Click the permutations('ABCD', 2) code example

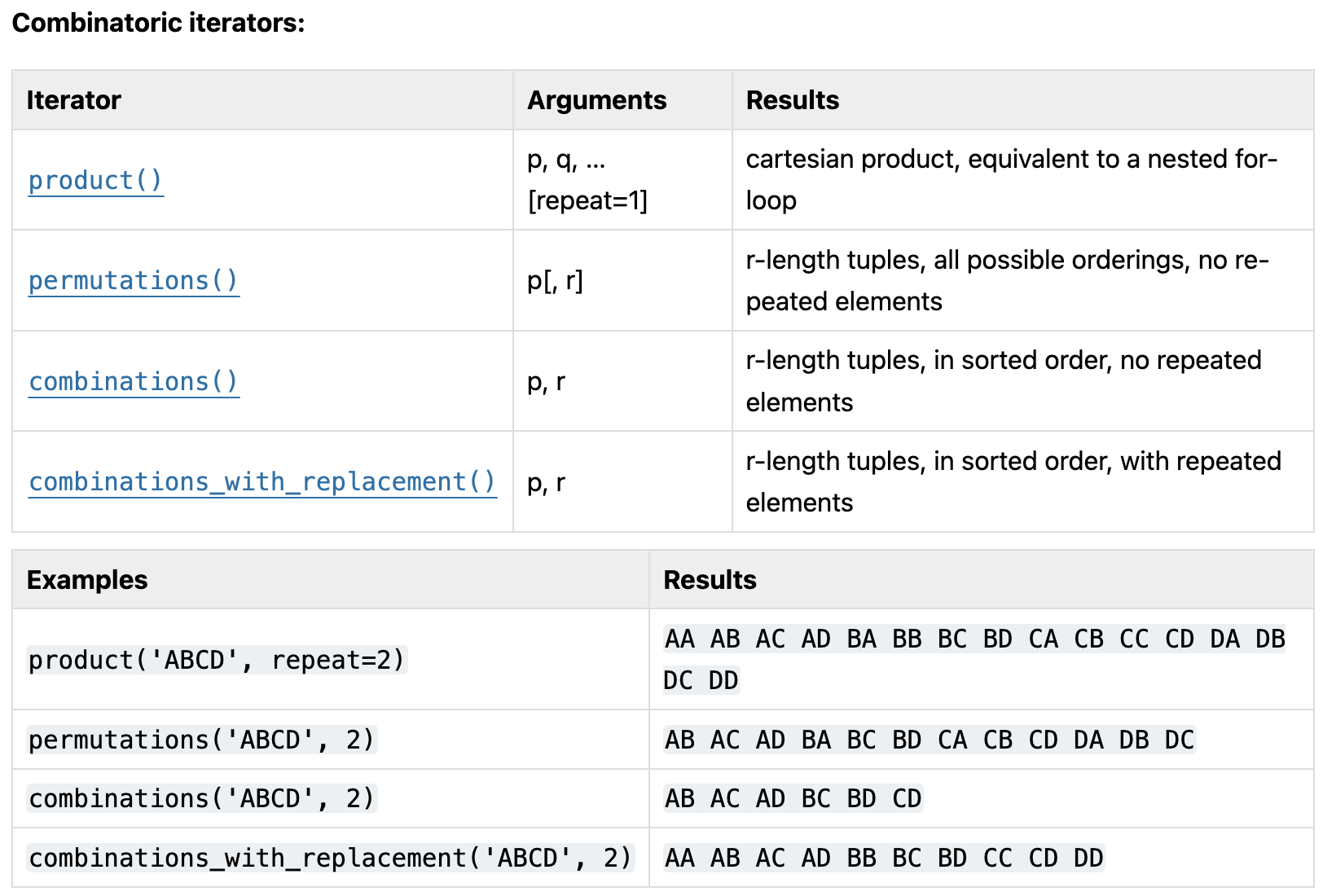coord(201,740)
